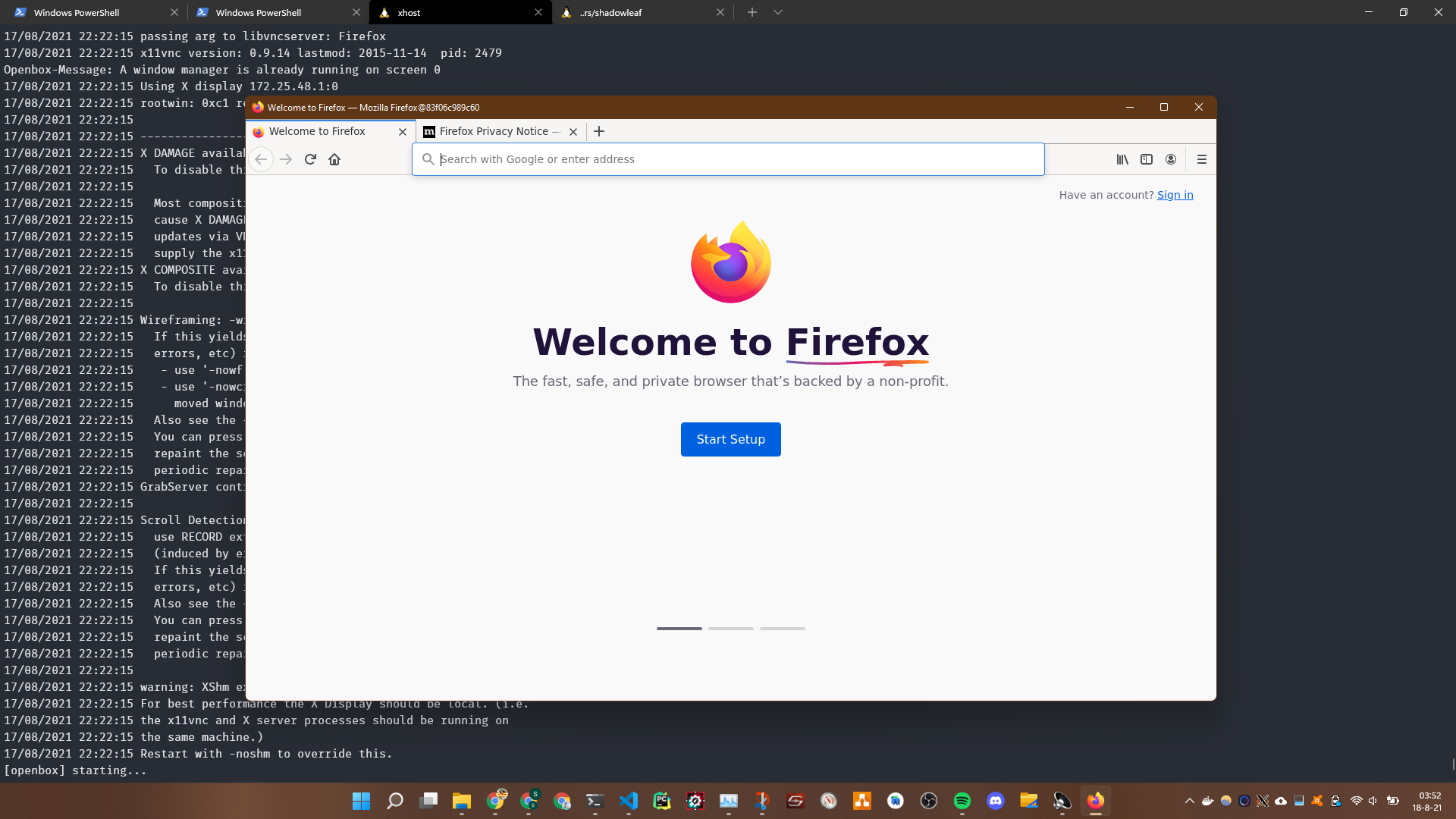This screenshot has height=819, width=1456.
Task: Show hidden system tray icons chevron
Action: [x=1189, y=801]
